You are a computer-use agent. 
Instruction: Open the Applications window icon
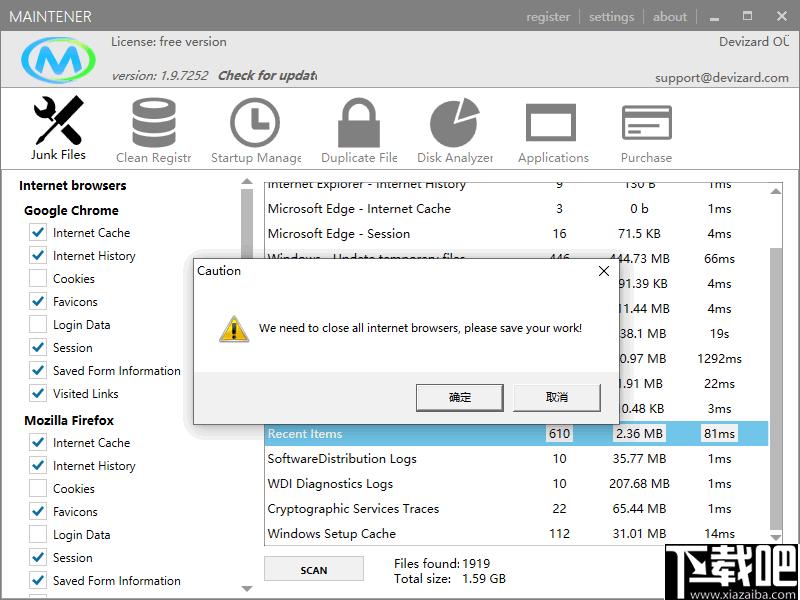point(551,122)
